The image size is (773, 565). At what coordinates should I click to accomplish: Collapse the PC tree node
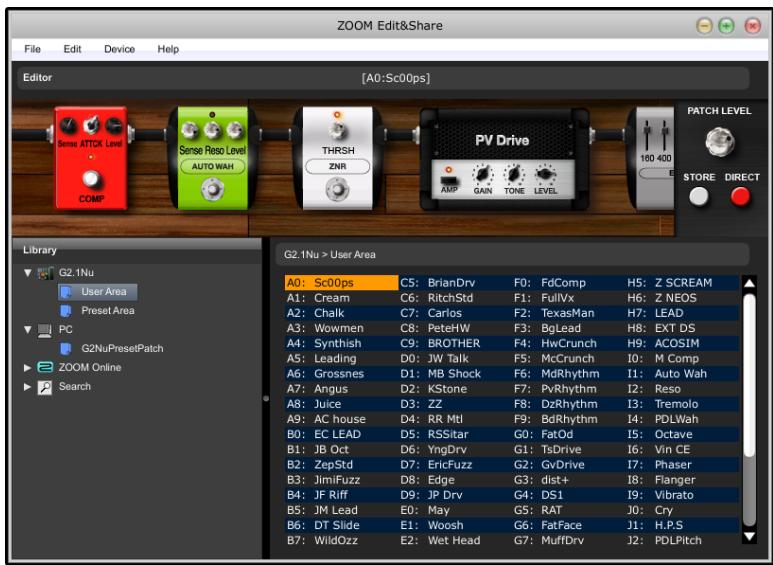point(28,329)
